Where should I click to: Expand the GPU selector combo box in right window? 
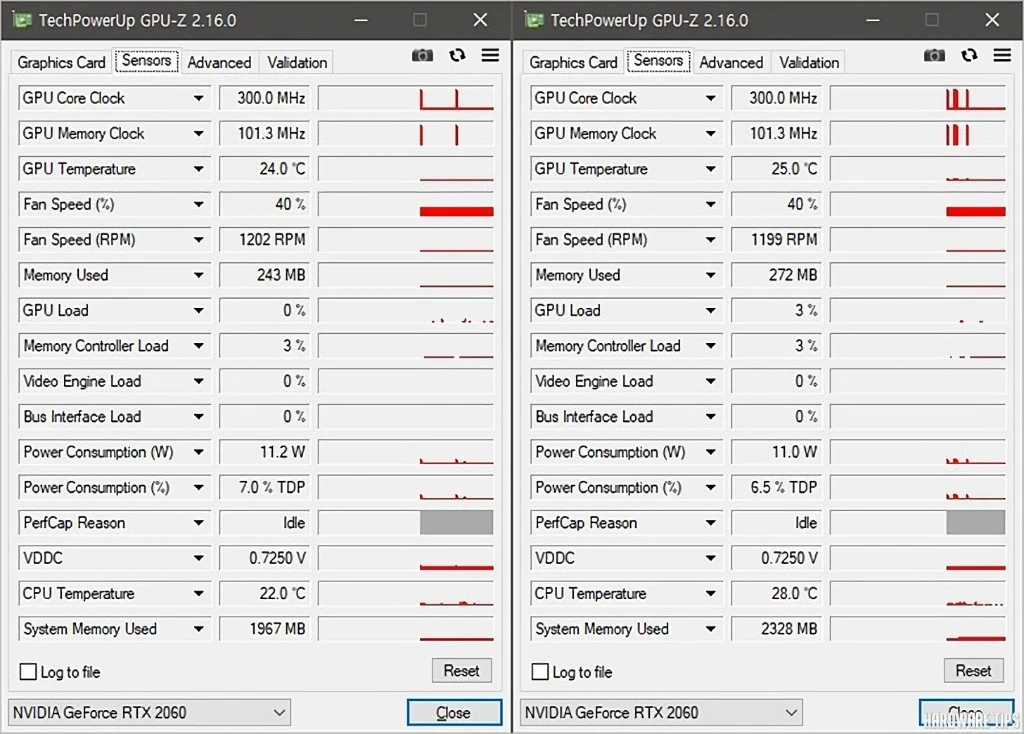tap(662, 712)
